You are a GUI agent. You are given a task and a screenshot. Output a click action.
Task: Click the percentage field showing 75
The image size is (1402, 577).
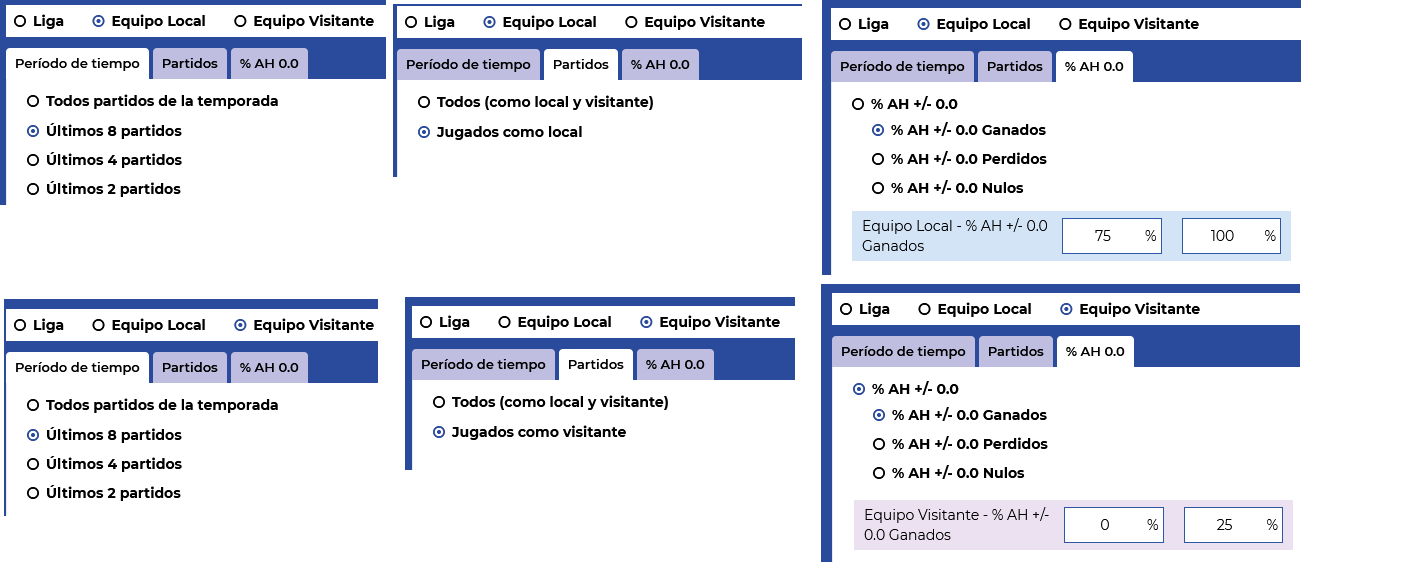1112,236
